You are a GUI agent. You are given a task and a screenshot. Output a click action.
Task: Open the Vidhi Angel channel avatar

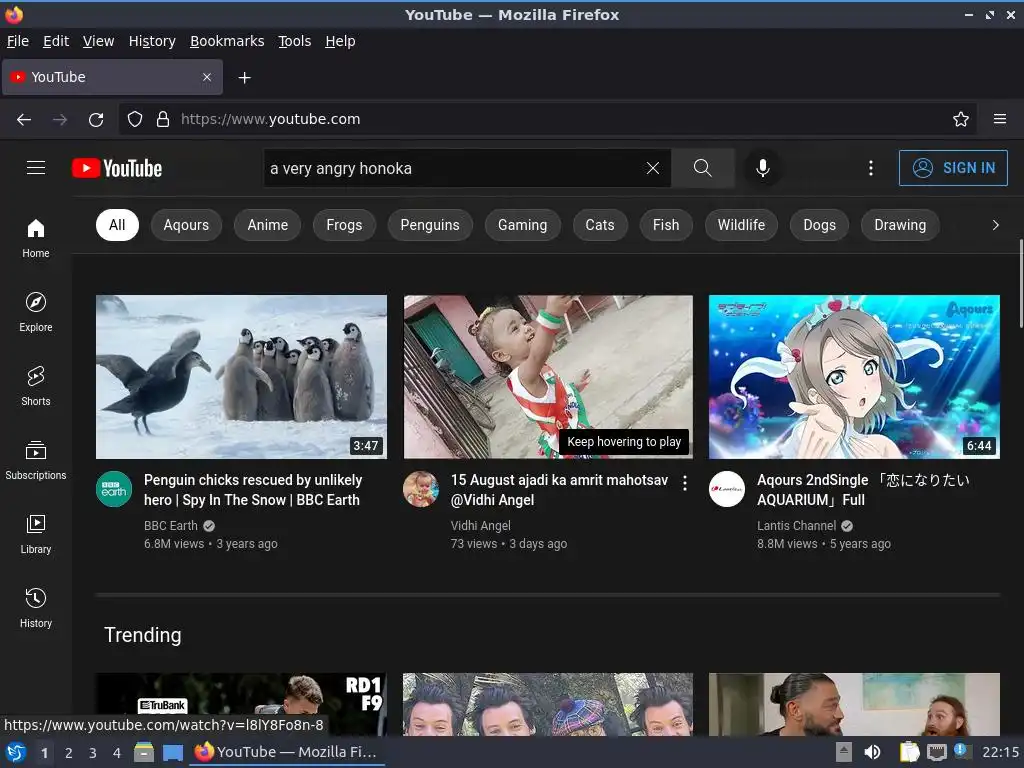pyautogui.click(x=421, y=488)
